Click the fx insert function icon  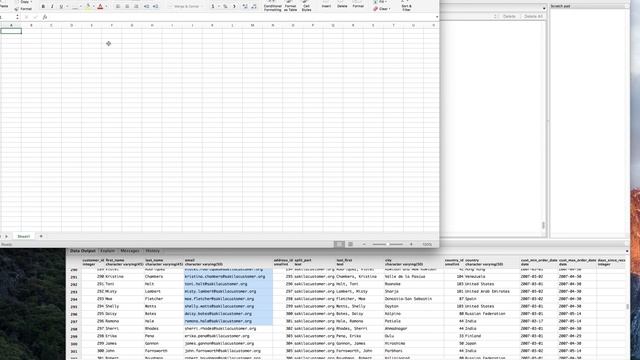coord(45,17)
